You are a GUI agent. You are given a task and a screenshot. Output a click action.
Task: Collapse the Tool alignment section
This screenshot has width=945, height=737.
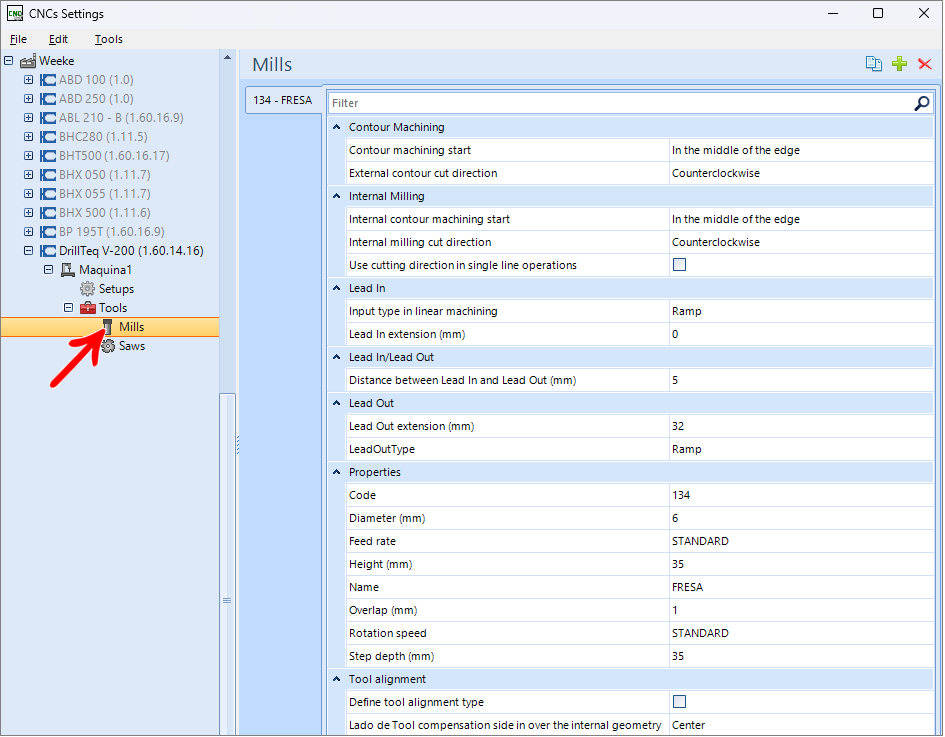(x=336, y=679)
